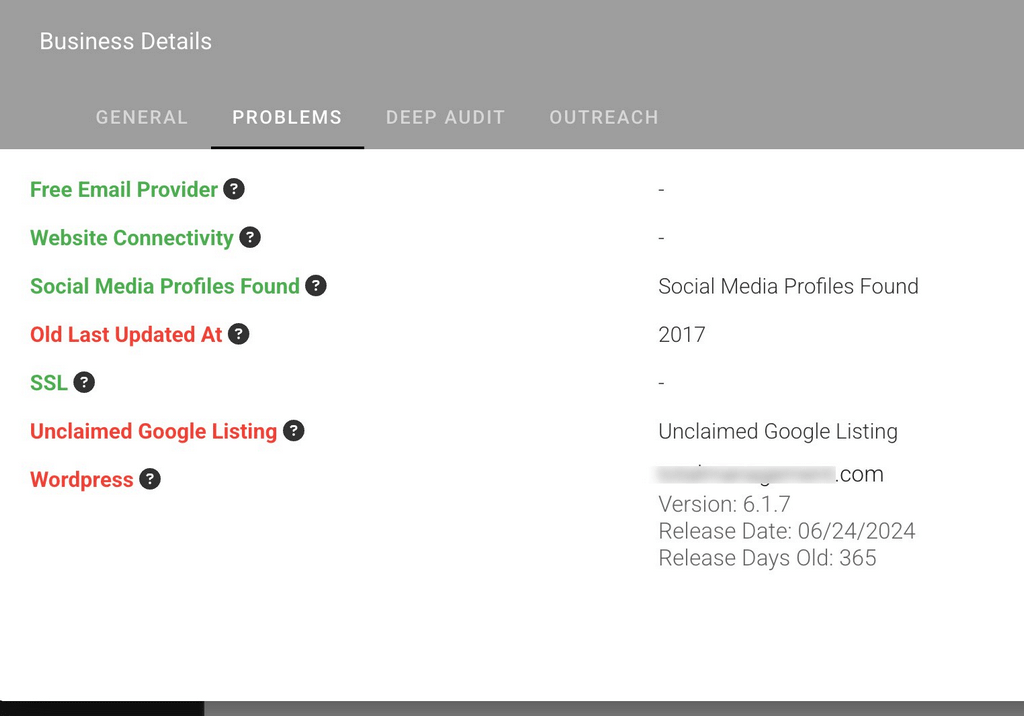The image size is (1024, 716).
Task: Open the Website Connectivity help tooltip
Action: (x=250, y=238)
